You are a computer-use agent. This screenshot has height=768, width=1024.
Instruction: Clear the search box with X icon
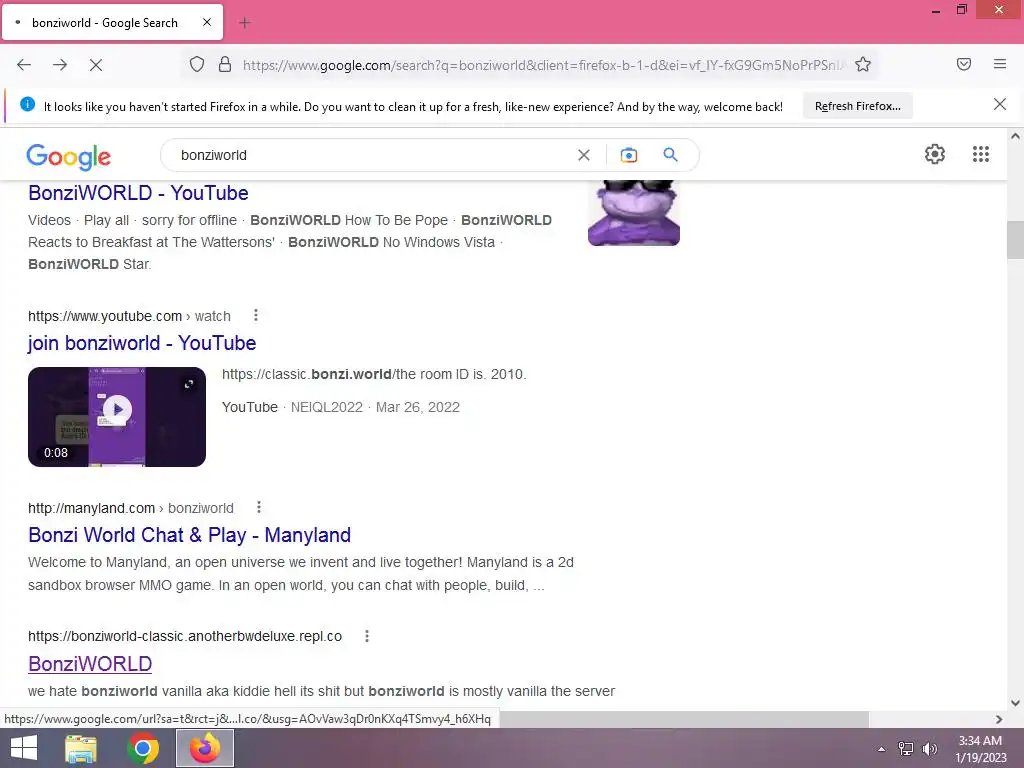coord(584,155)
